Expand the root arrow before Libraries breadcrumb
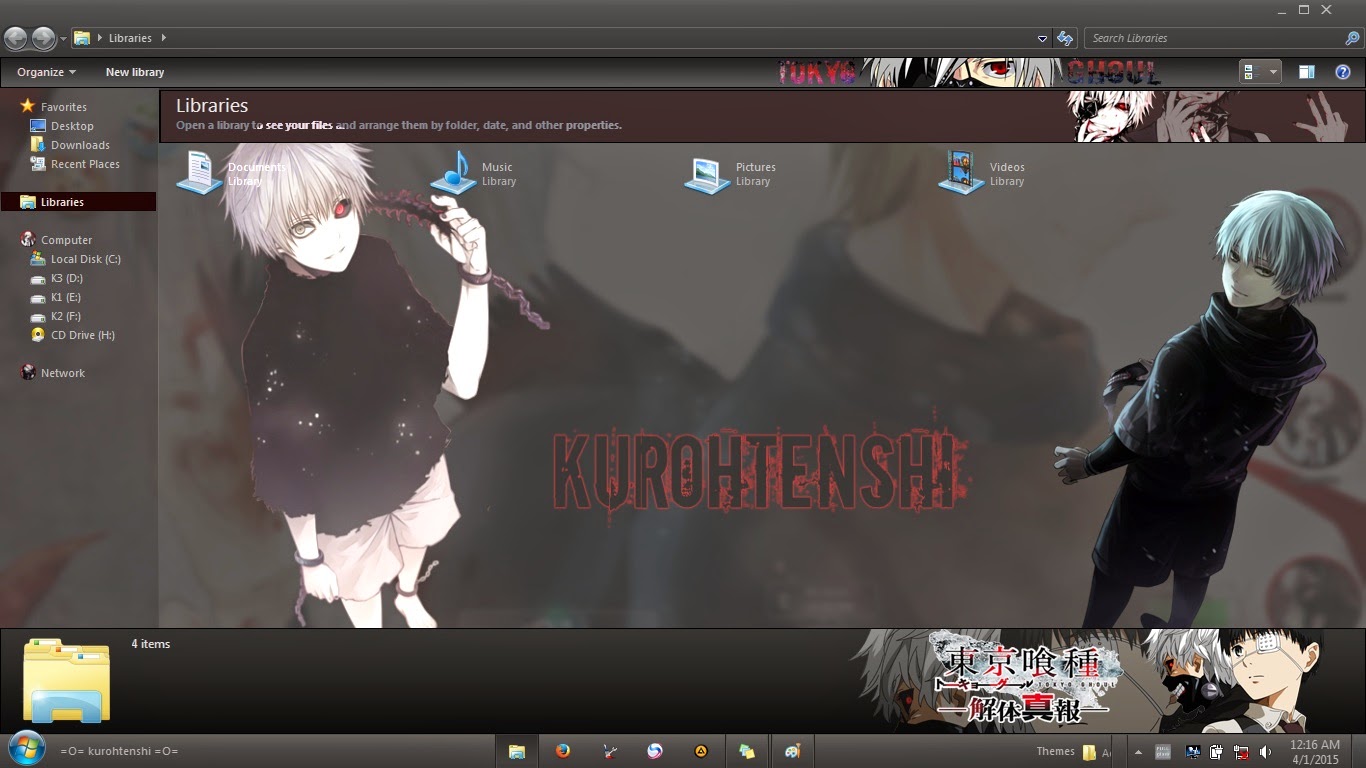This screenshot has height=768, width=1366. click(100, 38)
